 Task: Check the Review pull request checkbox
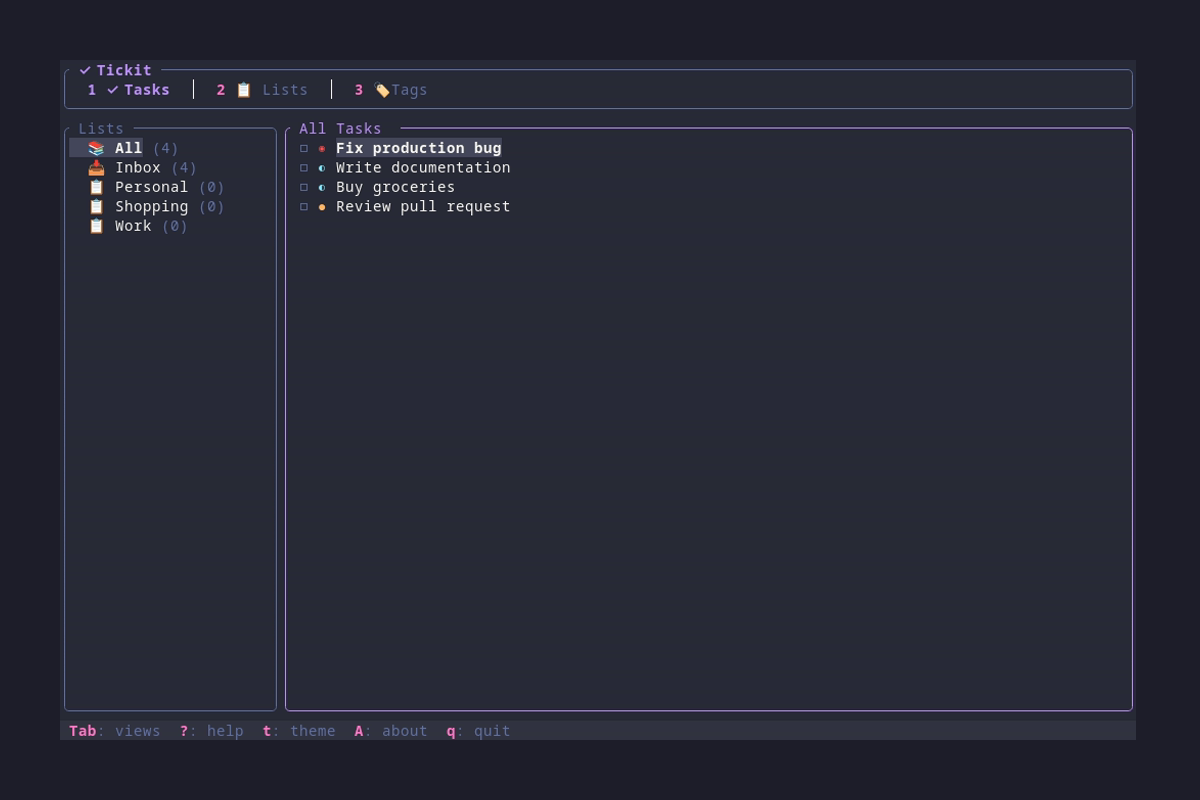click(x=304, y=206)
